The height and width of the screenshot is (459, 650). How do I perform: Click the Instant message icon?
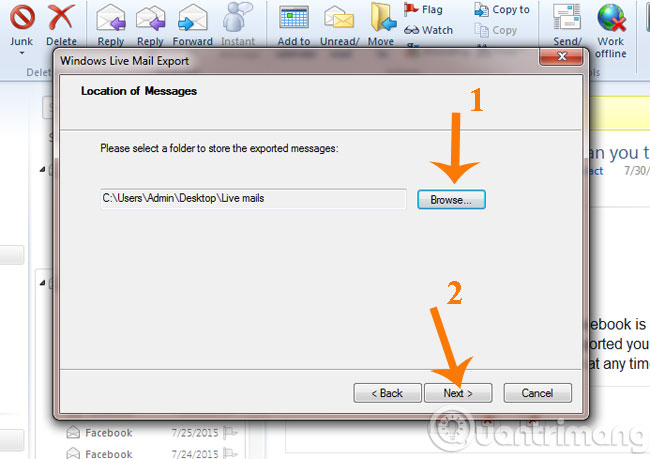pyautogui.click(x=238, y=17)
